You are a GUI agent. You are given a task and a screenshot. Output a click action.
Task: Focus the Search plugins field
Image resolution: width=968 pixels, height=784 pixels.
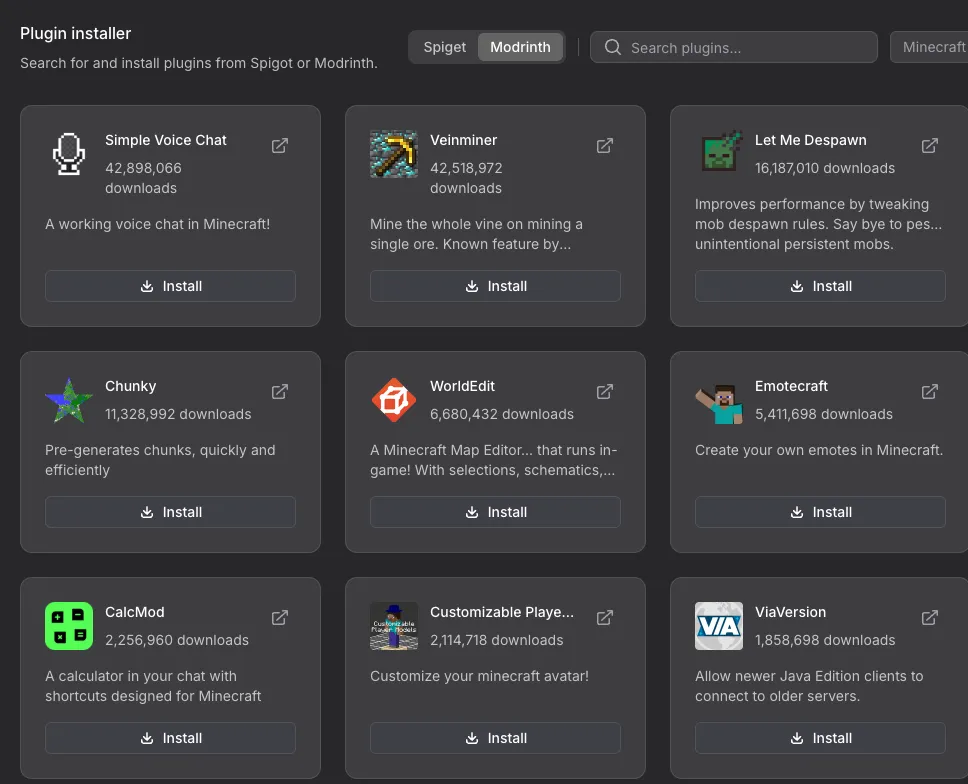click(x=733, y=47)
